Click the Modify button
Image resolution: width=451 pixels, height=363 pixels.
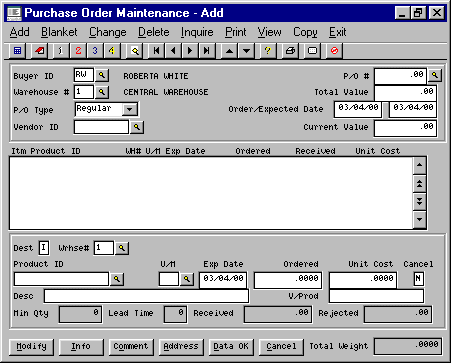(32, 347)
